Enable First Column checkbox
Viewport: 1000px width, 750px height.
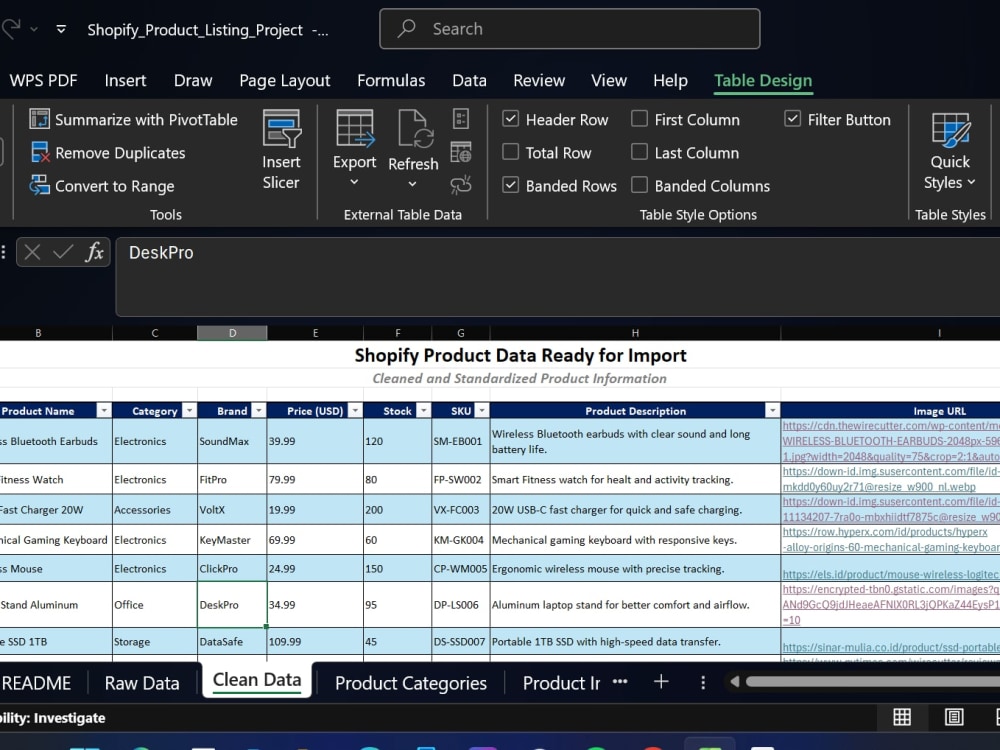pos(639,119)
